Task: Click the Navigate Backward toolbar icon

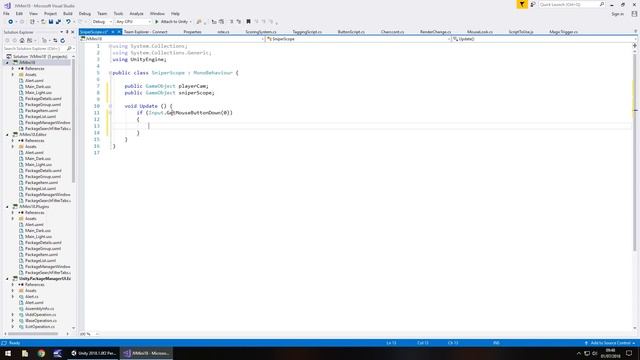Action: coord(11,22)
